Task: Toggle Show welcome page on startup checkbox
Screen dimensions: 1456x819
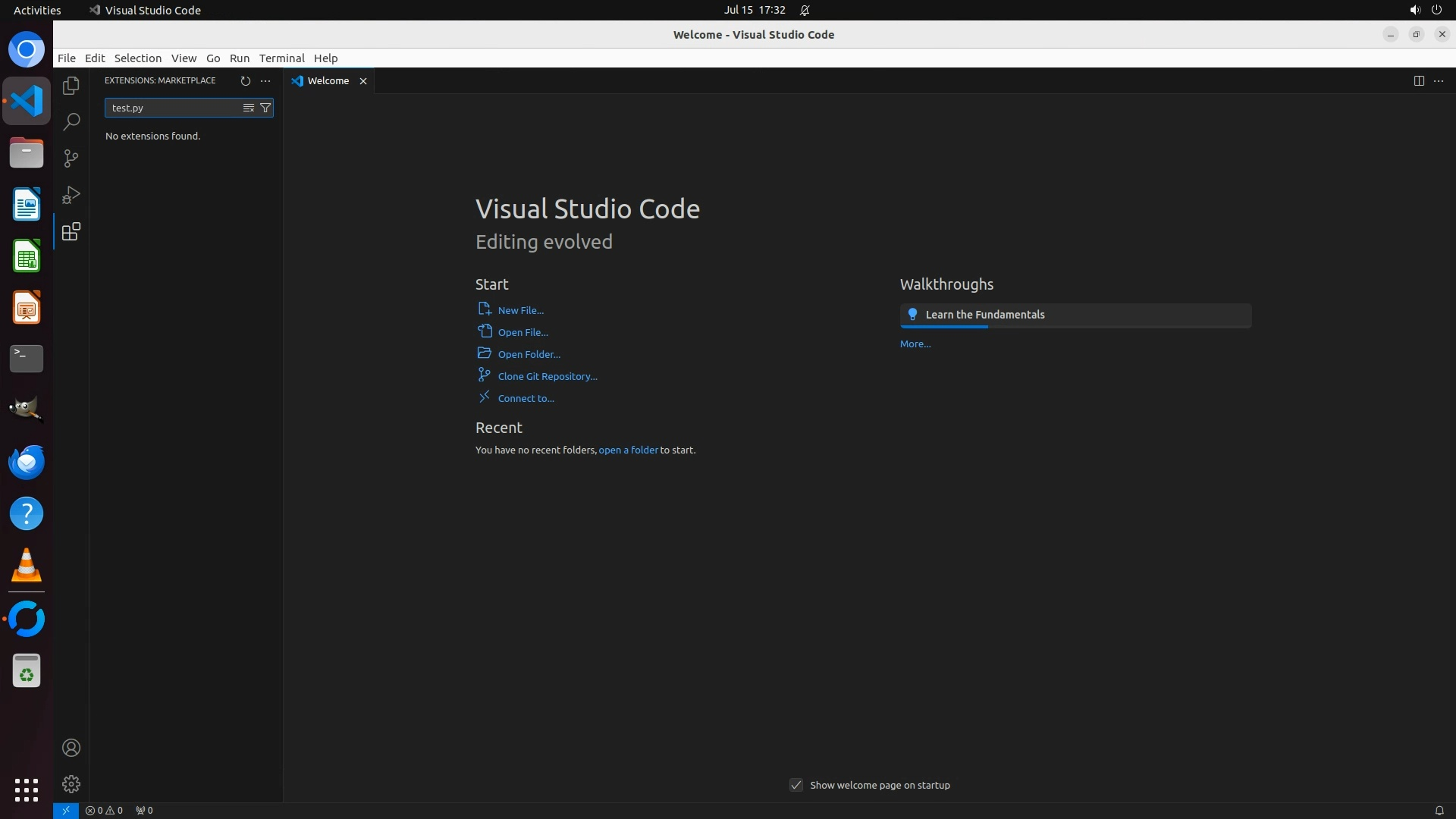Action: pyautogui.click(x=796, y=785)
